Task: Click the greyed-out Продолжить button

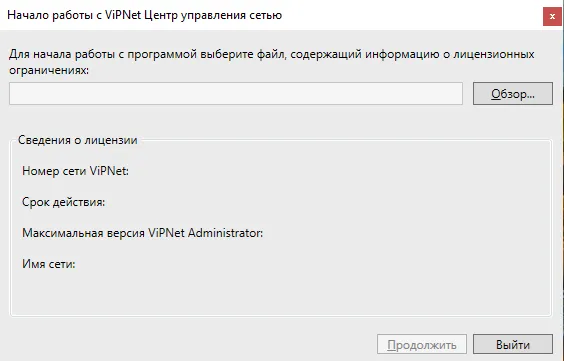Action: tap(422, 344)
